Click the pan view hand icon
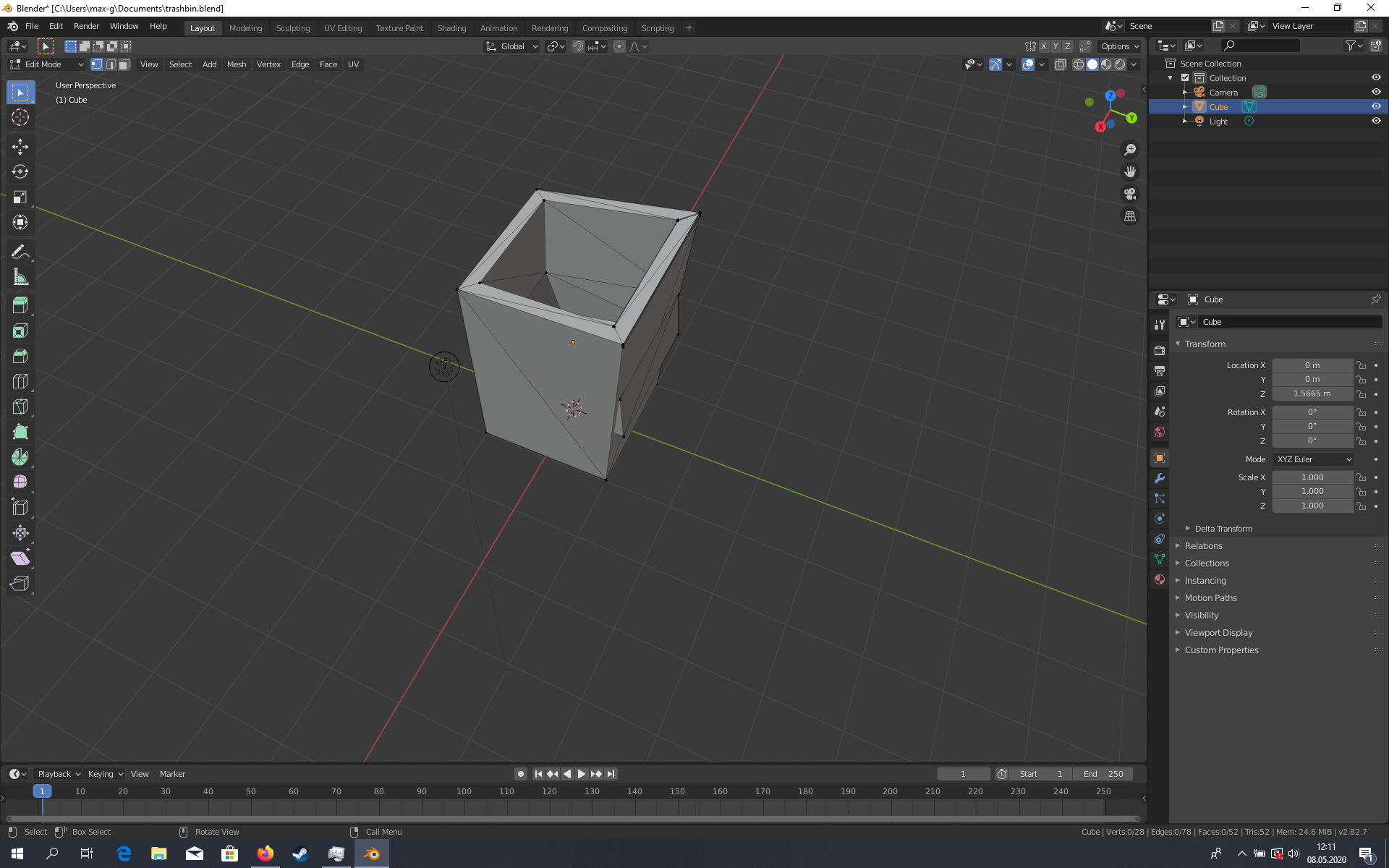1389x868 pixels. [1129, 171]
